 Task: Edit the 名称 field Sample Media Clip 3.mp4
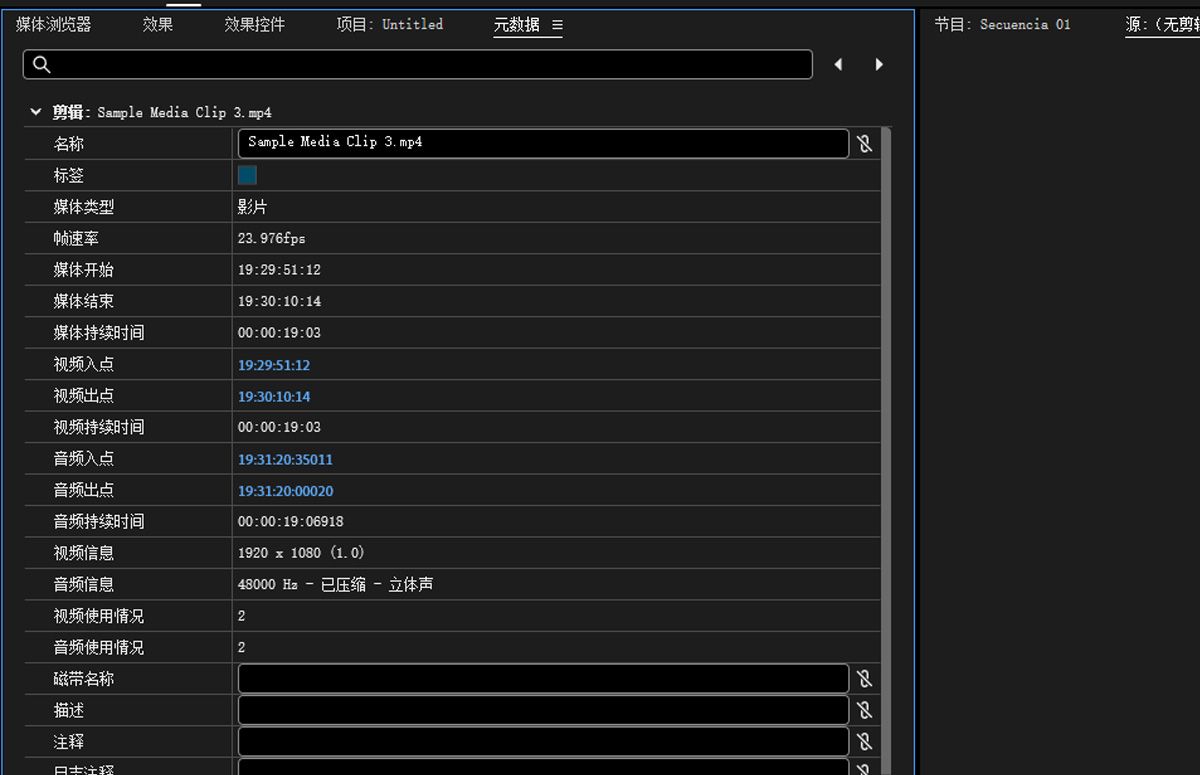543,143
